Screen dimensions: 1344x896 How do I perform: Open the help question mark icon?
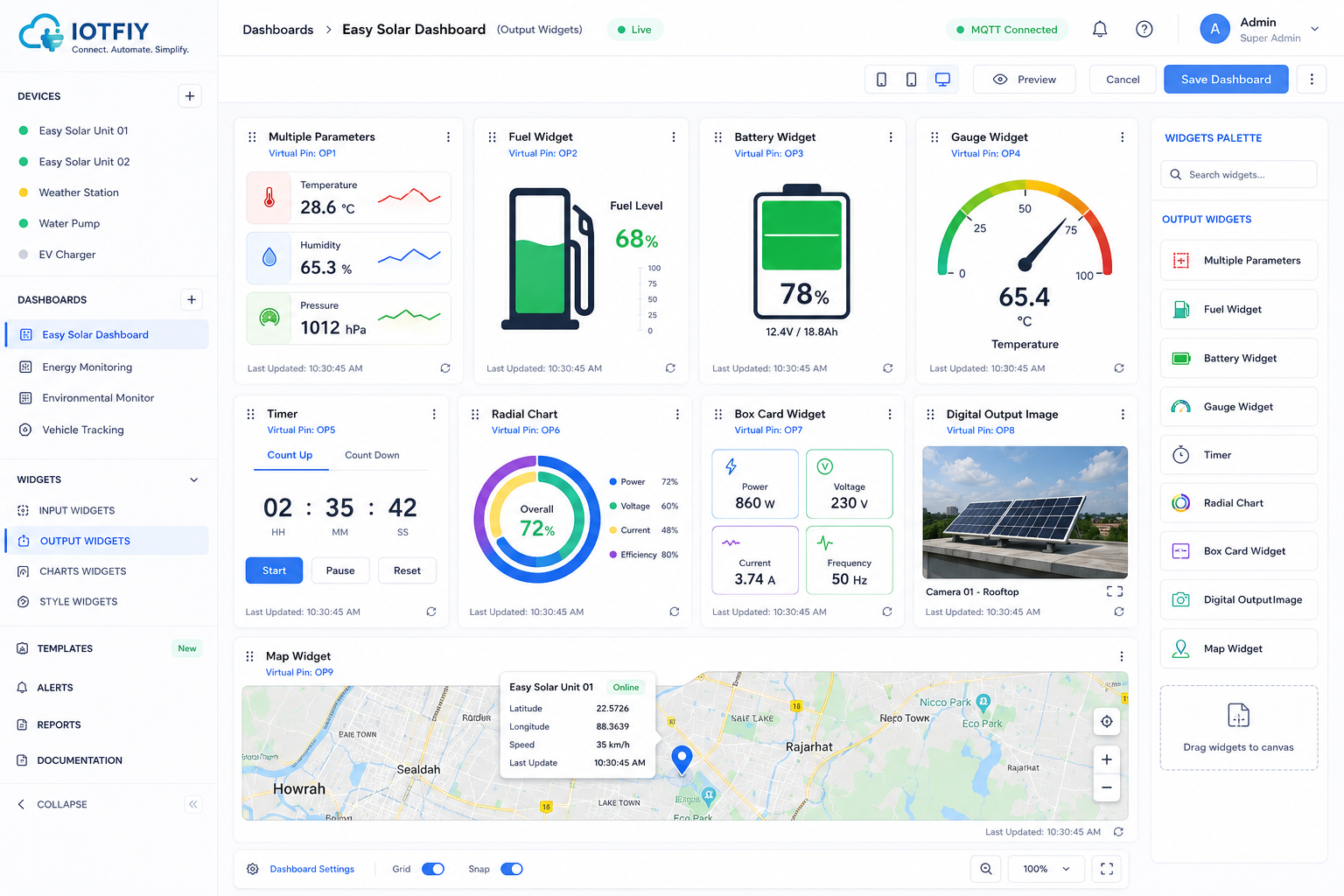1144,29
